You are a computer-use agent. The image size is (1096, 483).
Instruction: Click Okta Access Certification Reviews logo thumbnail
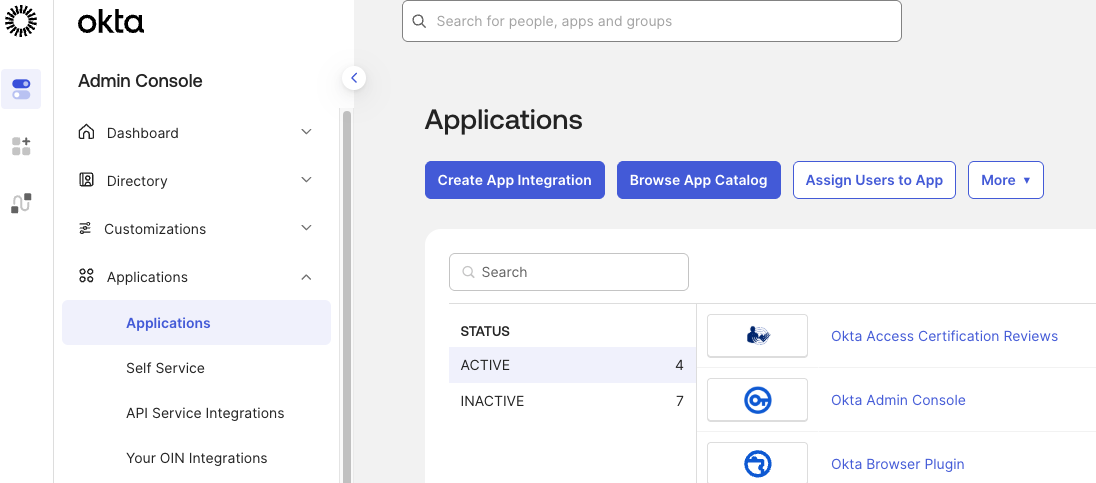coord(757,336)
